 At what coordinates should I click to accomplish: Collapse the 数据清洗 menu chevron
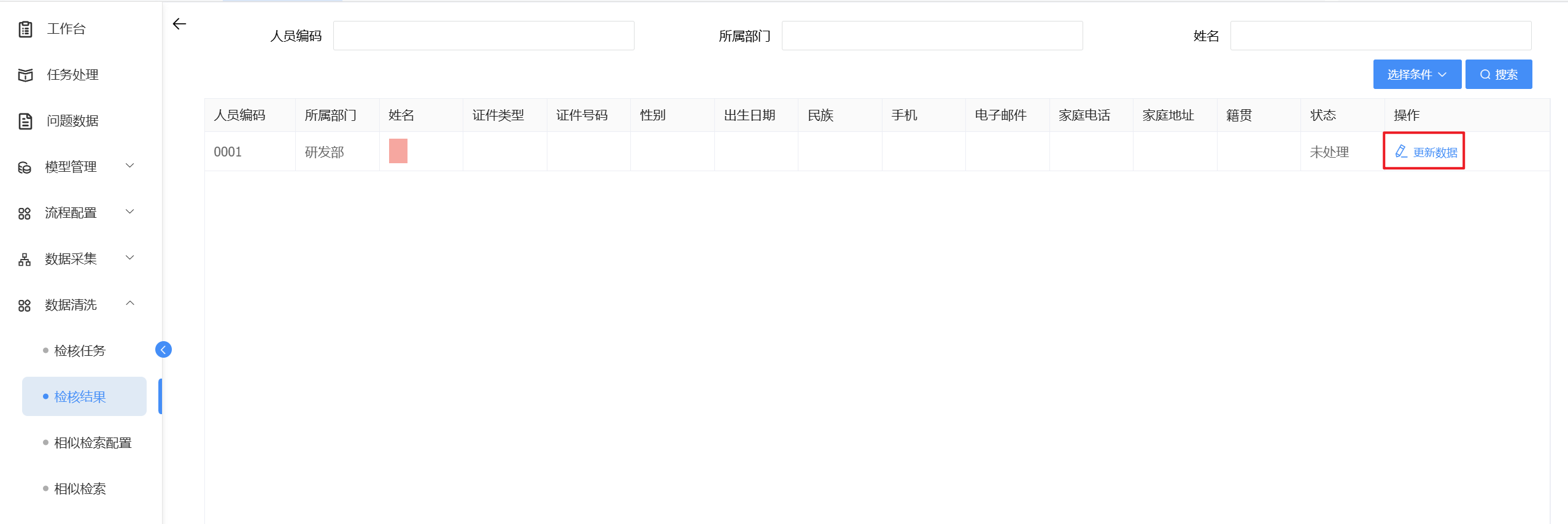[x=130, y=304]
